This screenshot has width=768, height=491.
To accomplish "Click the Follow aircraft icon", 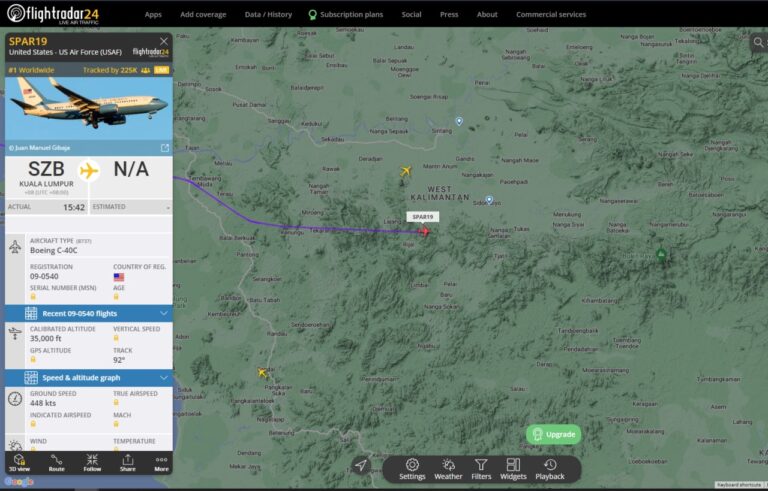I will click(x=92, y=462).
